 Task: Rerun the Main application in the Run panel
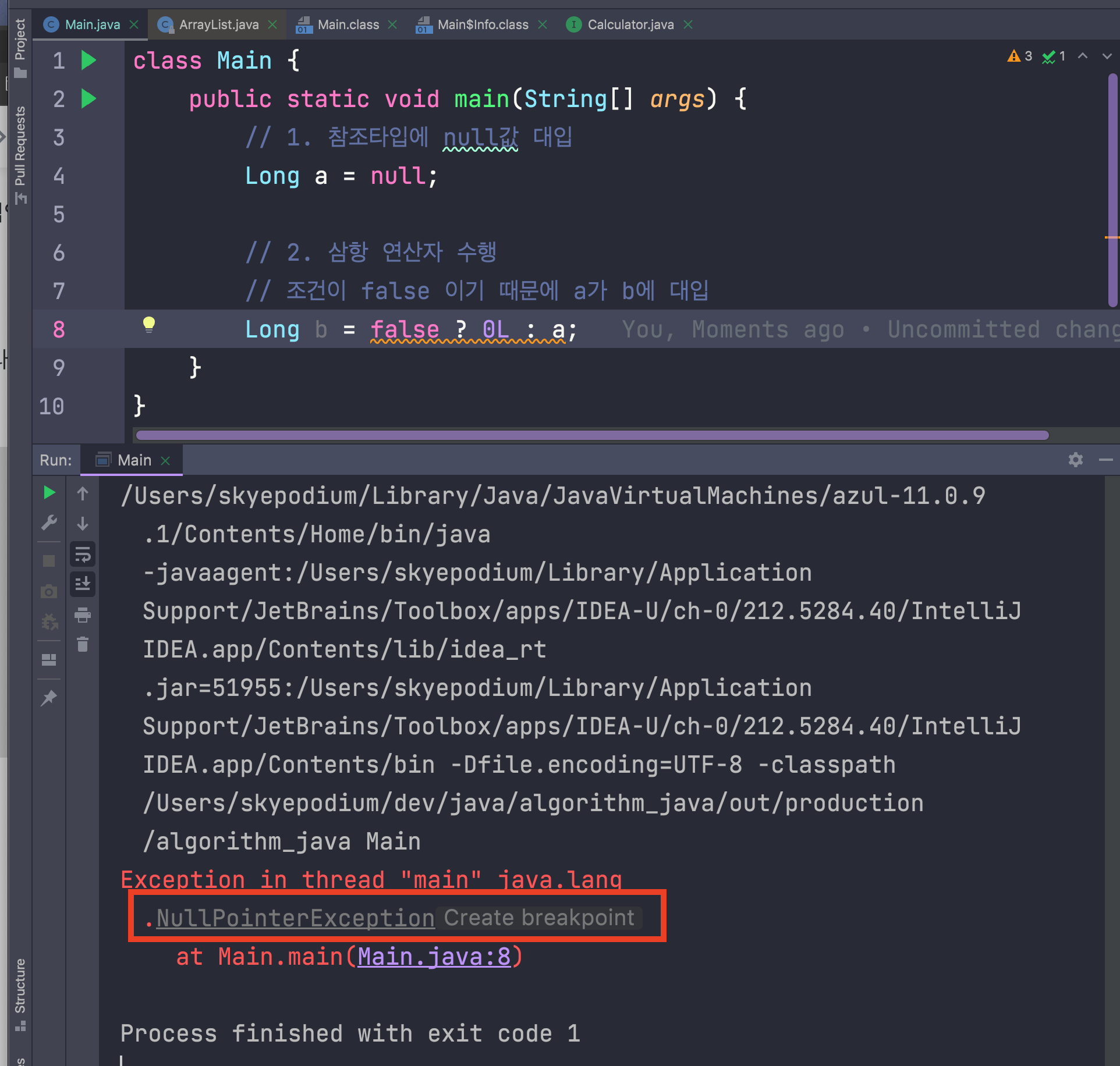point(49,493)
